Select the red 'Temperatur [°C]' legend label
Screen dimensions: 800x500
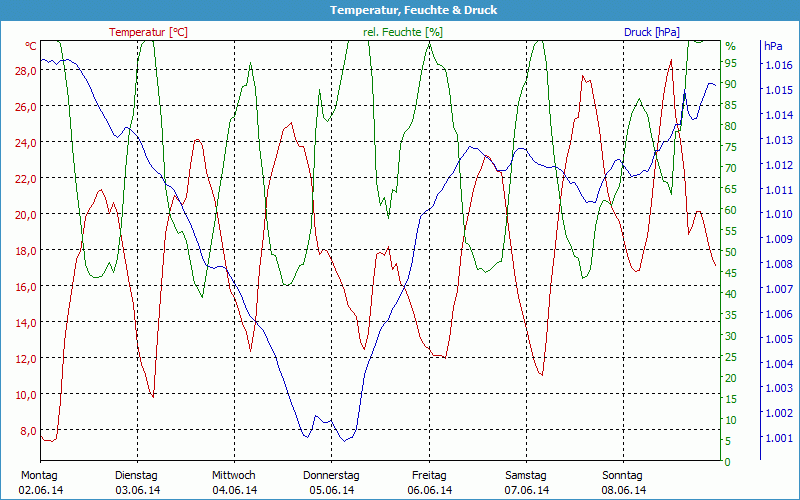coord(148,32)
